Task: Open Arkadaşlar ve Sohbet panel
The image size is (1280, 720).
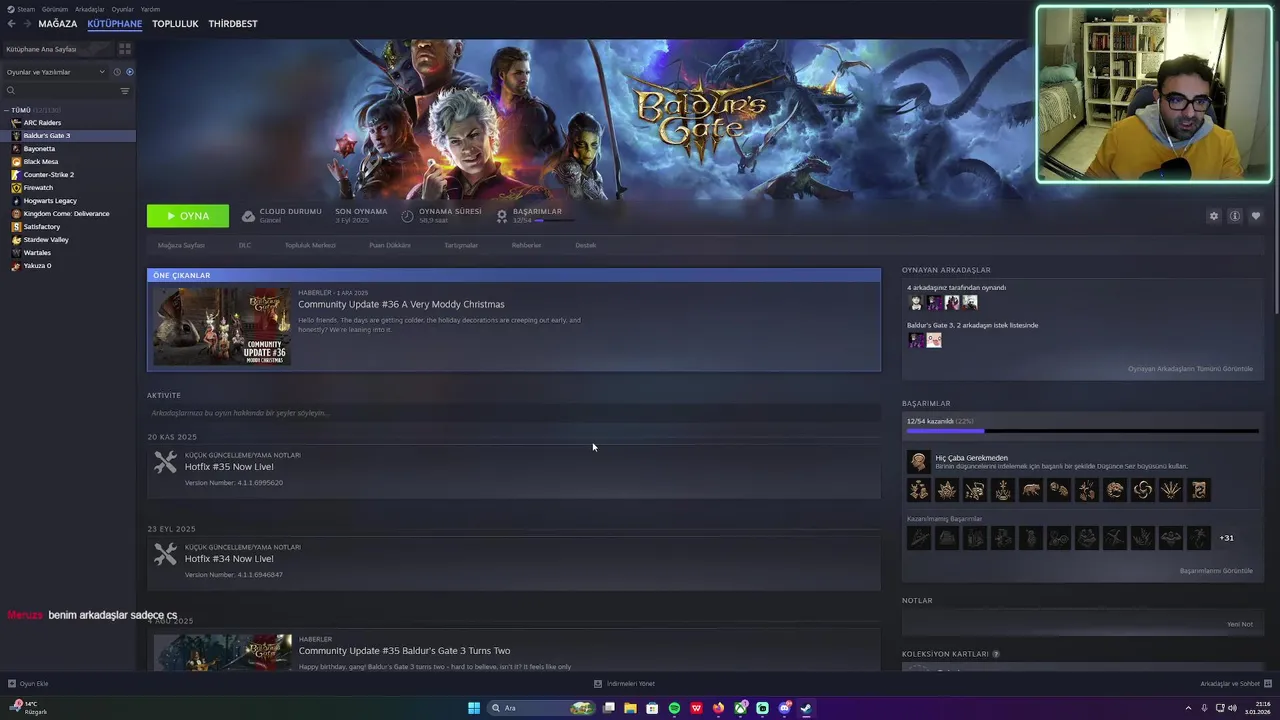Action: point(1235,684)
